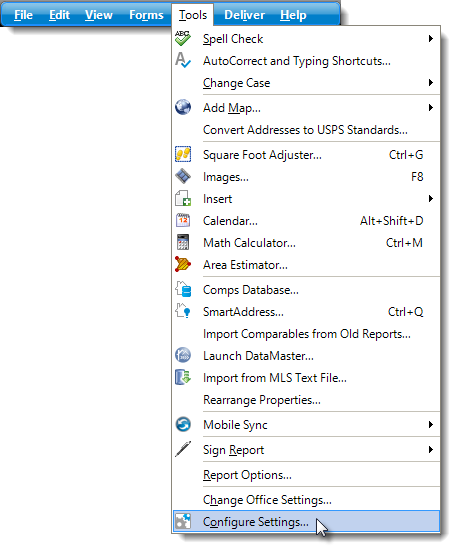Click the Calendar icon
450x546 pixels.
pyautogui.click(x=183, y=220)
